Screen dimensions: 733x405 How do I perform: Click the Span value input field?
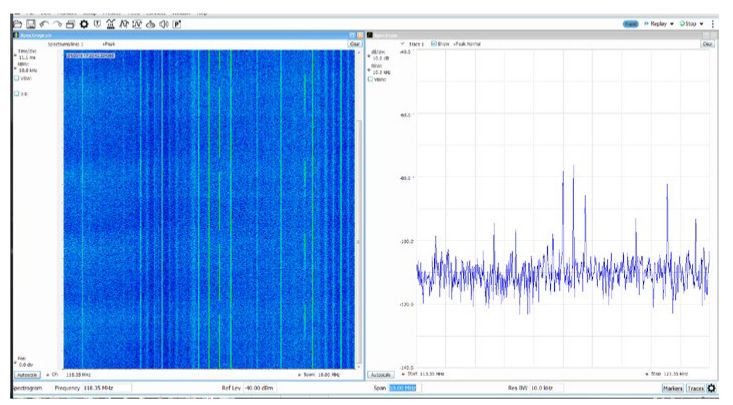pyautogui.click(x=402, y=388)
